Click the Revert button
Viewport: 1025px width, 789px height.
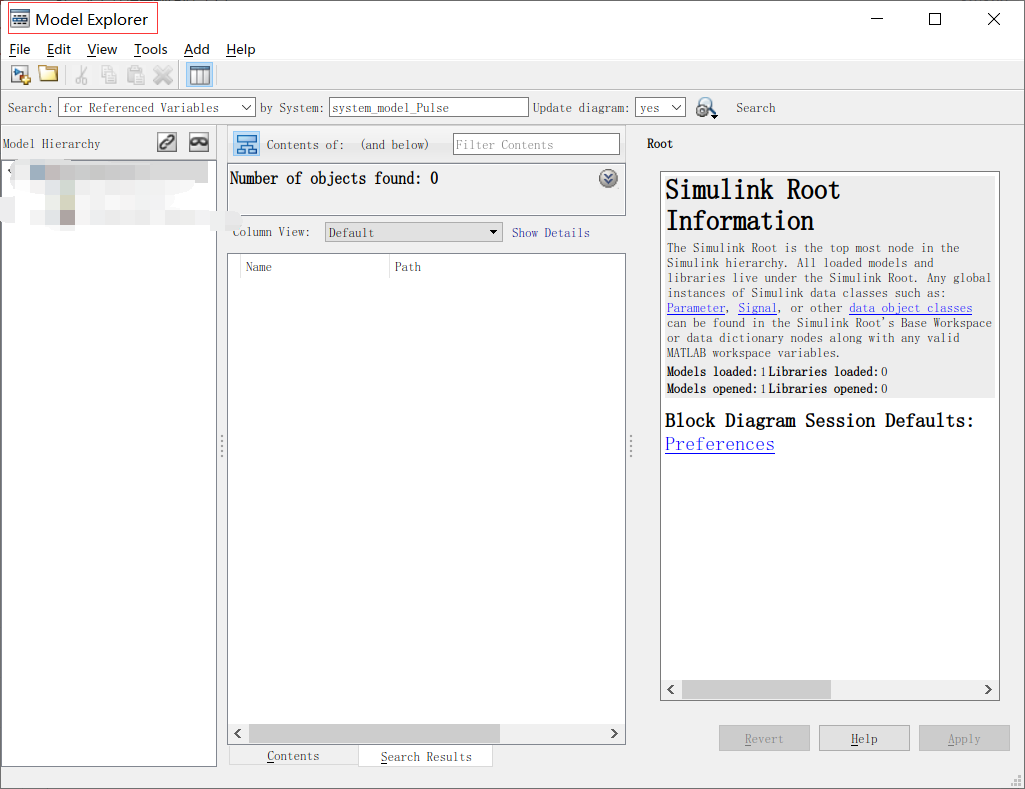(764, 738)
